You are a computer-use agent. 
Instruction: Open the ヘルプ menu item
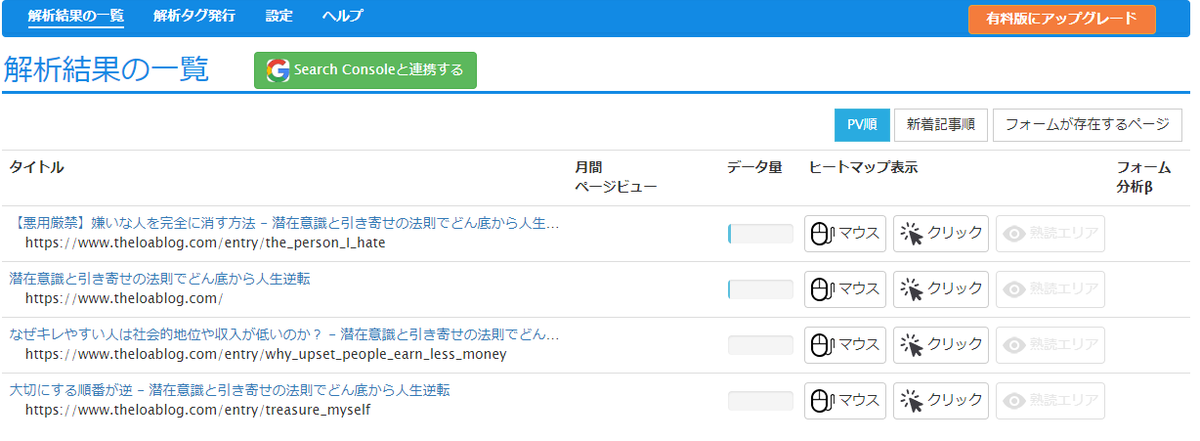pyautogui.click(x=343, y=17)
